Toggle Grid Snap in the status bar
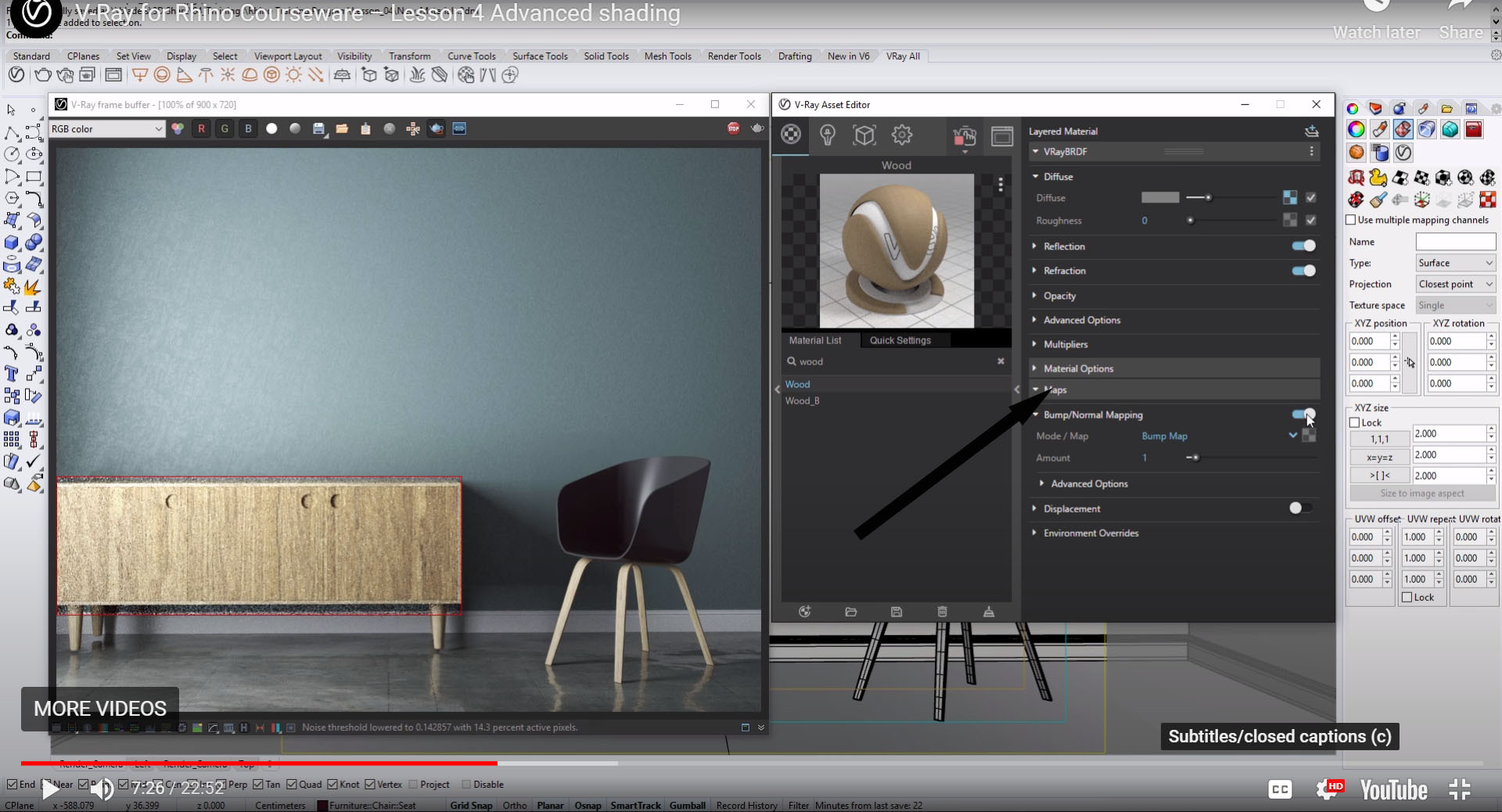The height and width of the screenshot is (812, 1502). pos(471,805)
